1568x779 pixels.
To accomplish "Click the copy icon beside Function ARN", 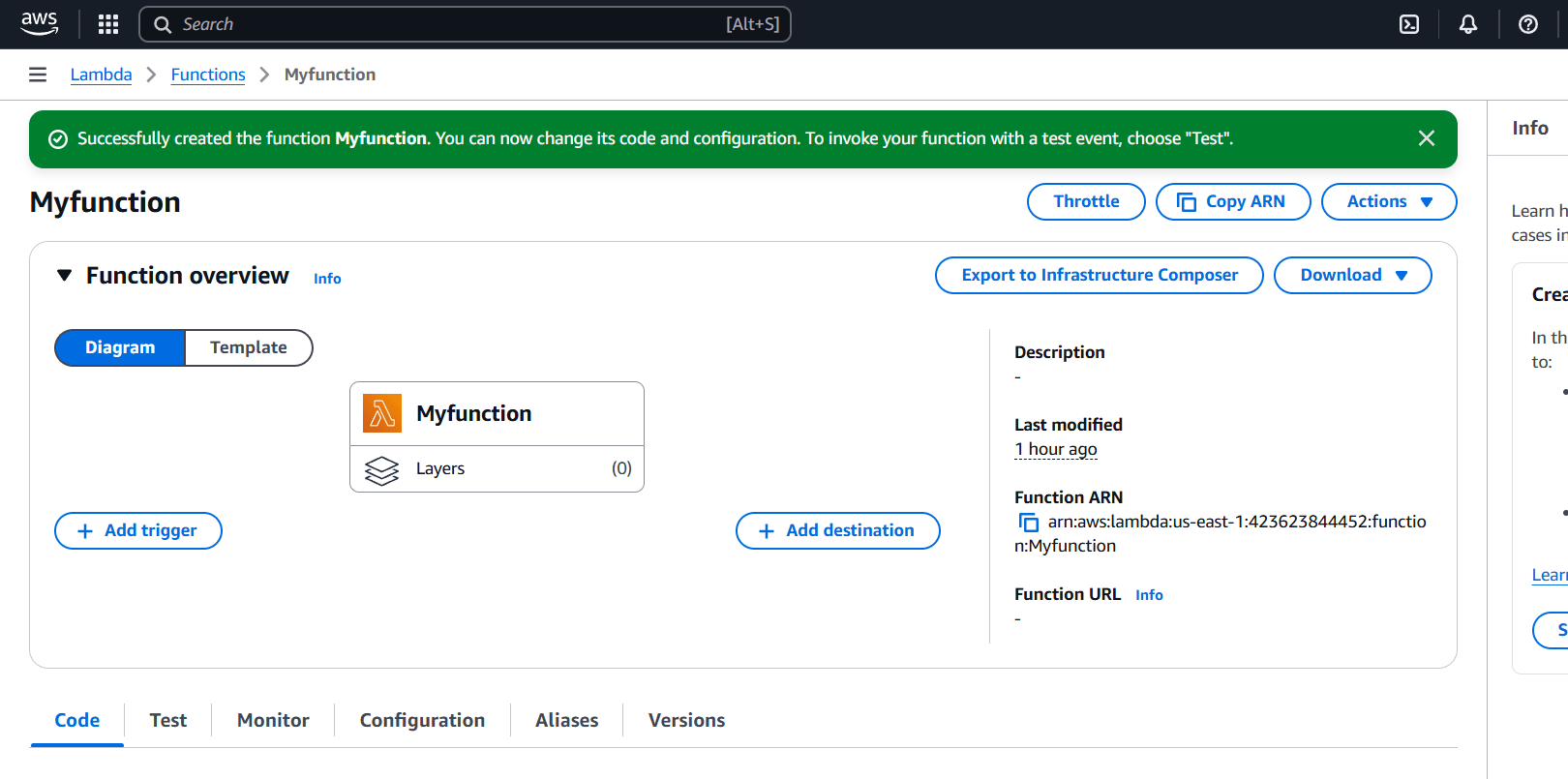I will [1028, 523].
